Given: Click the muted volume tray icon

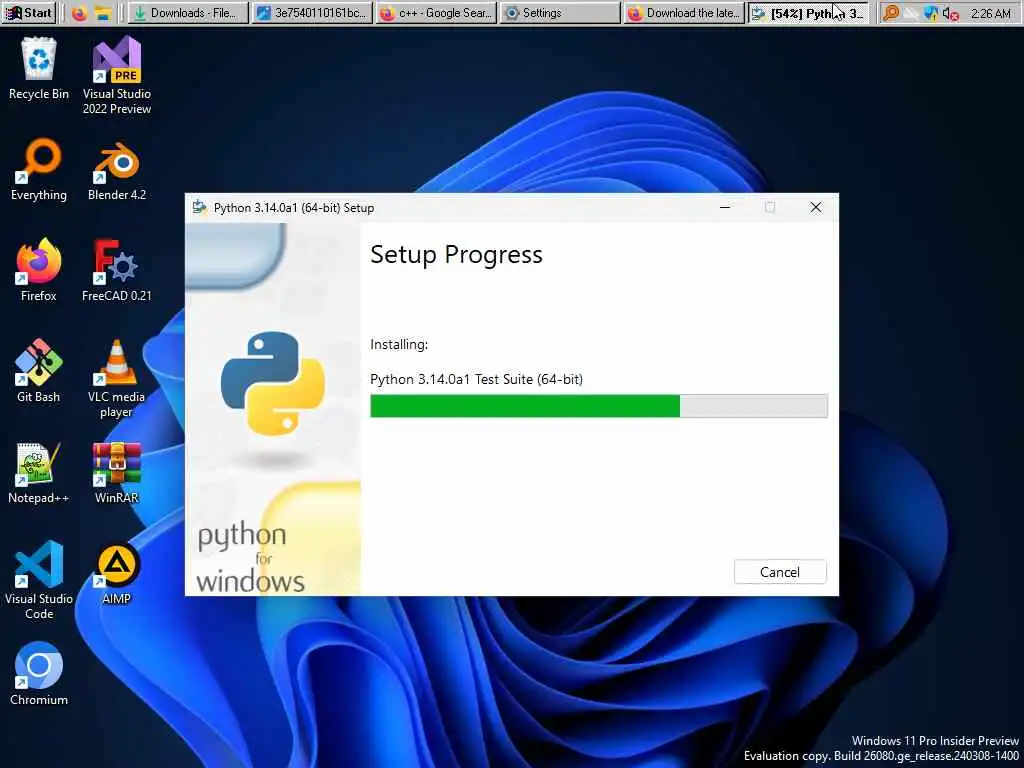Looking at the screenshot, I should [x=950, y=13].
